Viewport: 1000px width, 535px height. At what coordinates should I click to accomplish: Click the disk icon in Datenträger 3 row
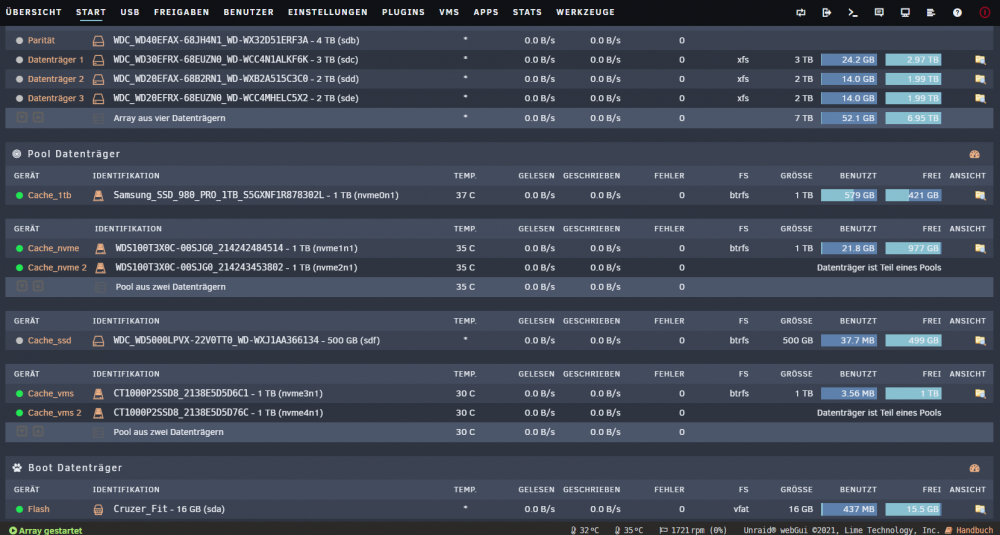pos(98,99)
